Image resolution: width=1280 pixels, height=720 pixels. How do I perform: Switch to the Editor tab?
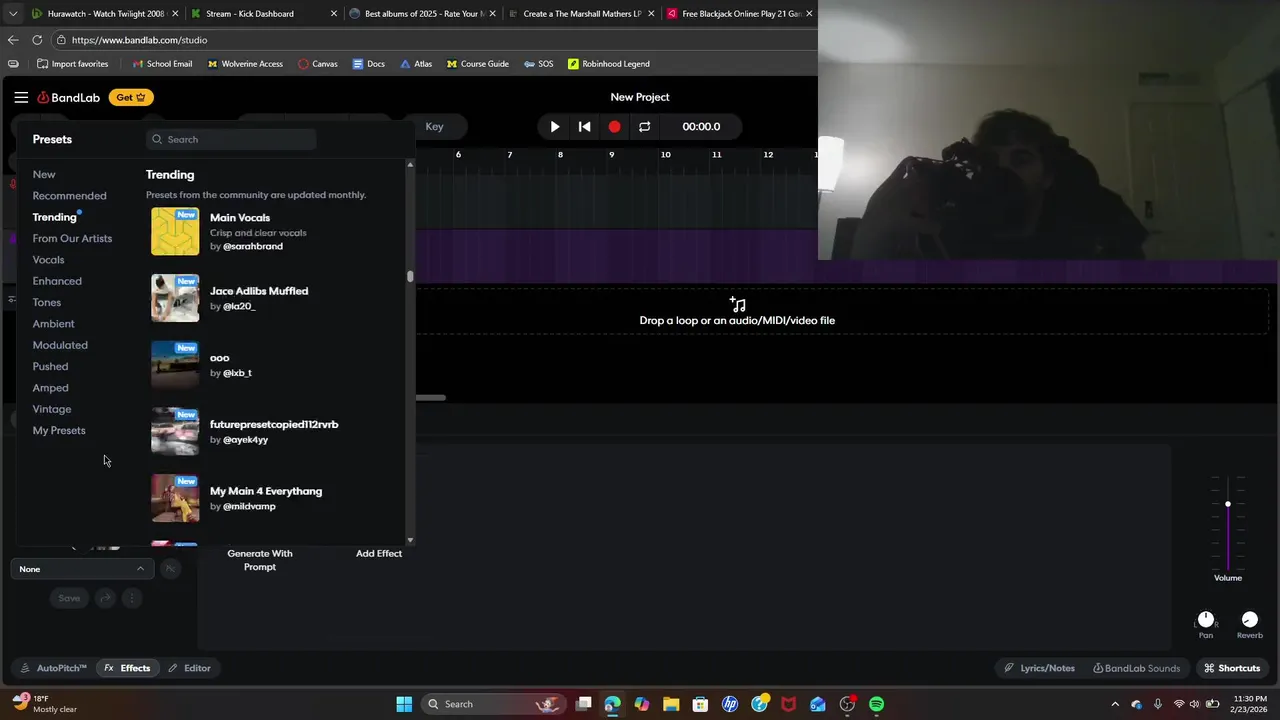click(x=189, y=668)
